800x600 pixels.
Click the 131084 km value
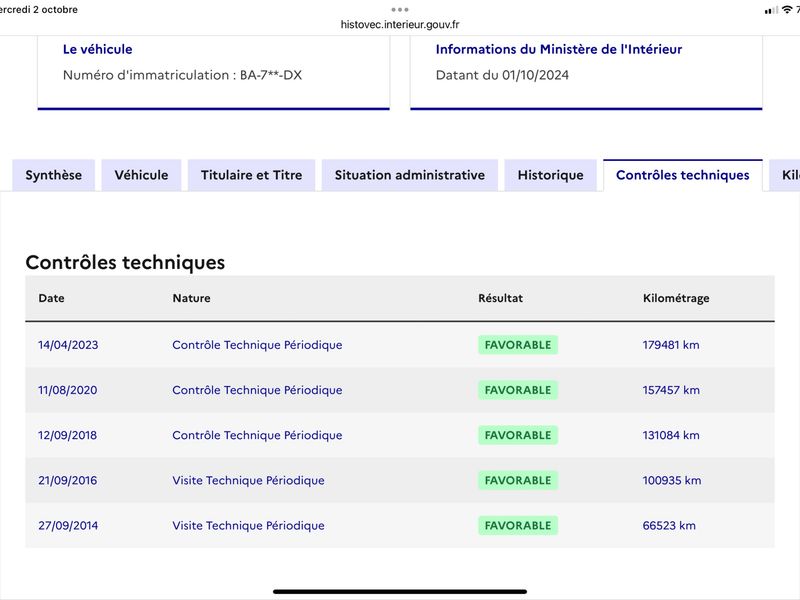click(671, 435)
